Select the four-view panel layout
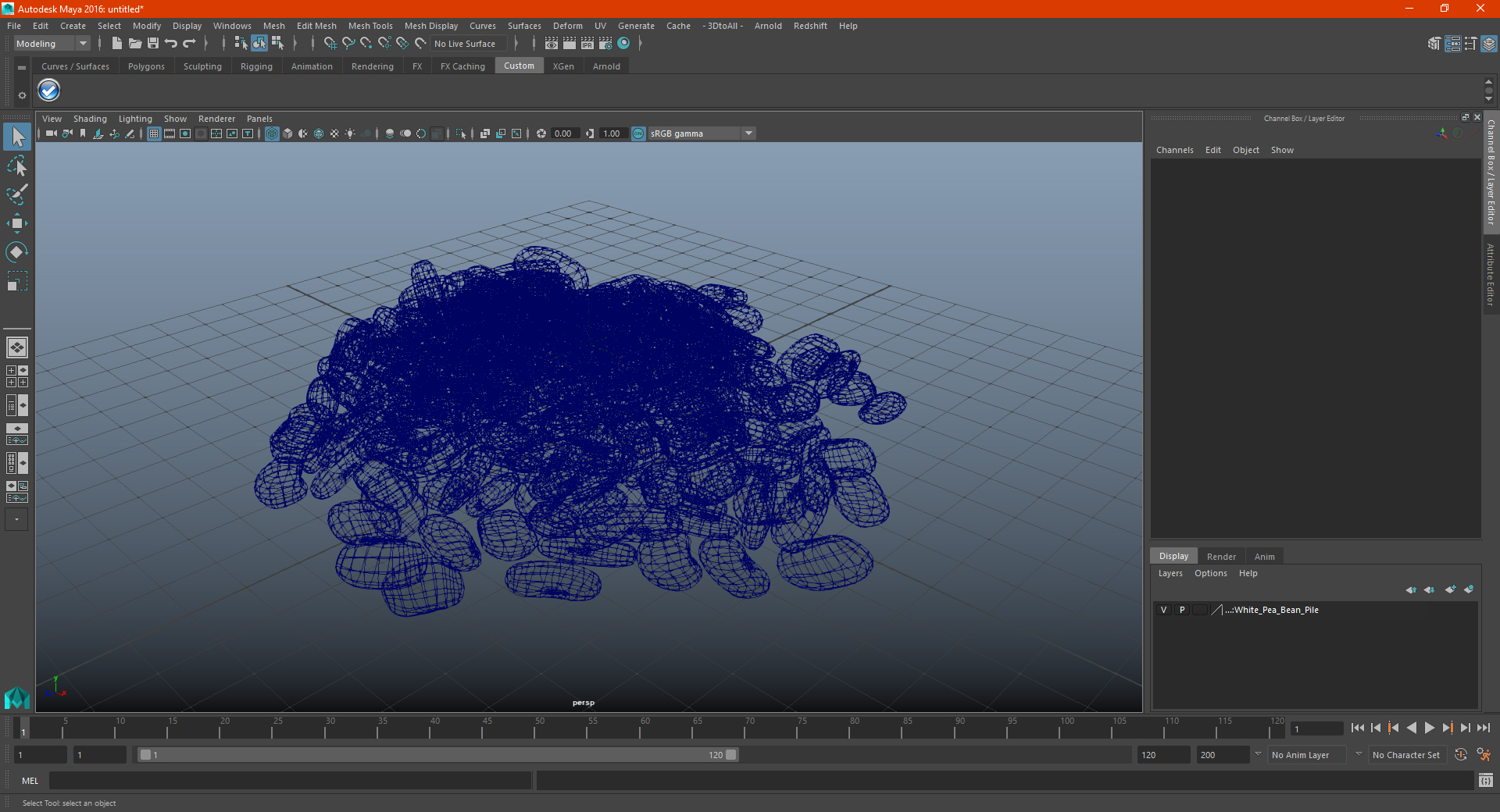 17,376
